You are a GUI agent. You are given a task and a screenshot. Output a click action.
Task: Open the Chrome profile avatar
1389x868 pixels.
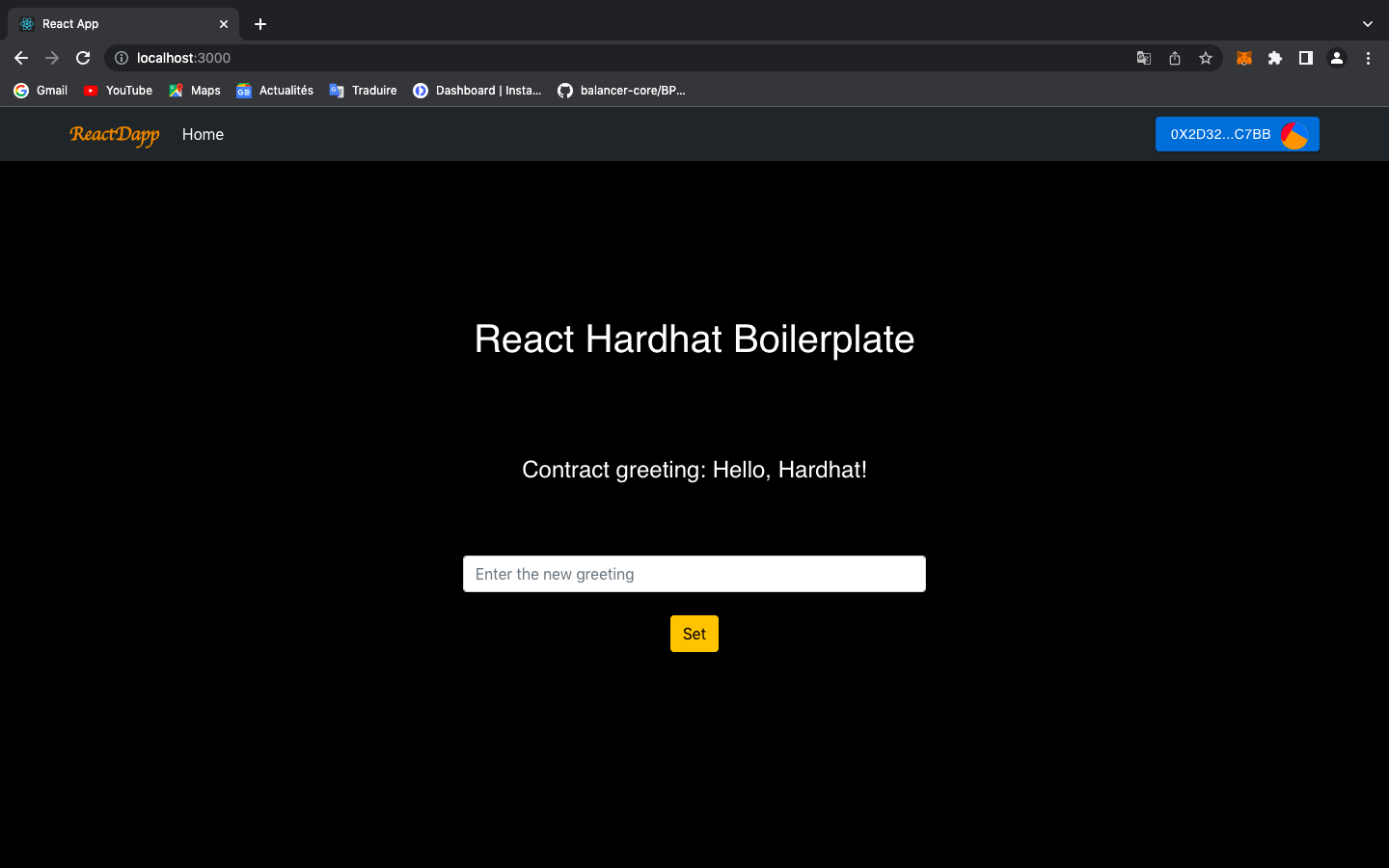[1336, 58]
